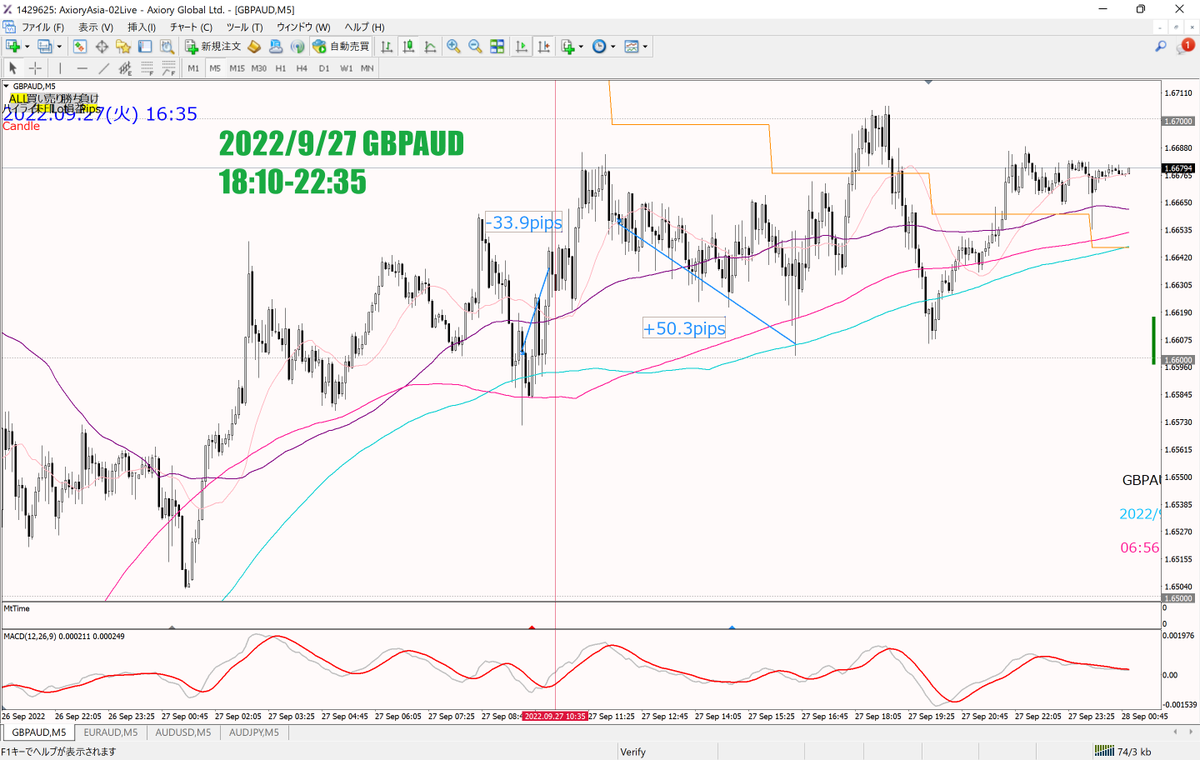Switch chart to candlestick mode

409,46
